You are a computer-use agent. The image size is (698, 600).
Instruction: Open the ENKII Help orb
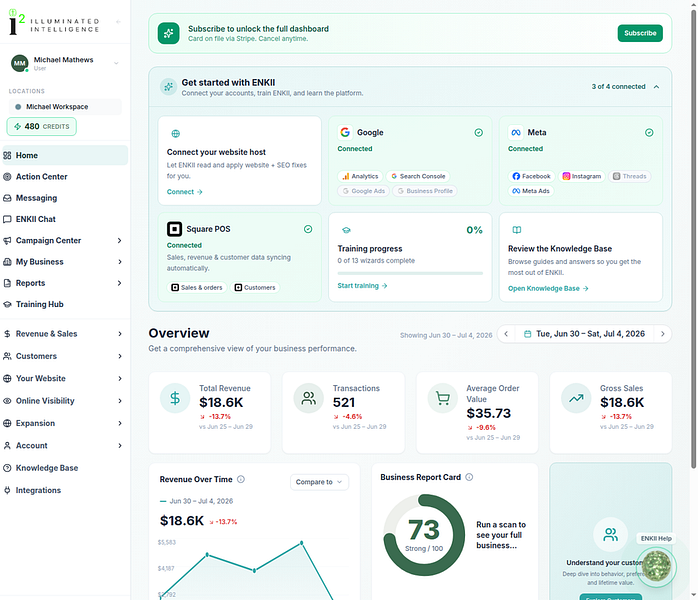[x=656, y=566]
